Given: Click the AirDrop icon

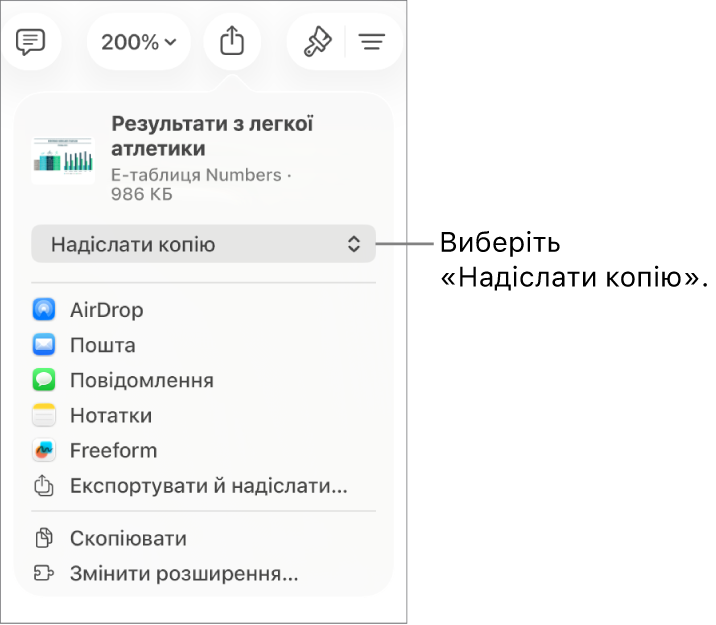Looking at the screenshot, I should [x=44, y=310].
